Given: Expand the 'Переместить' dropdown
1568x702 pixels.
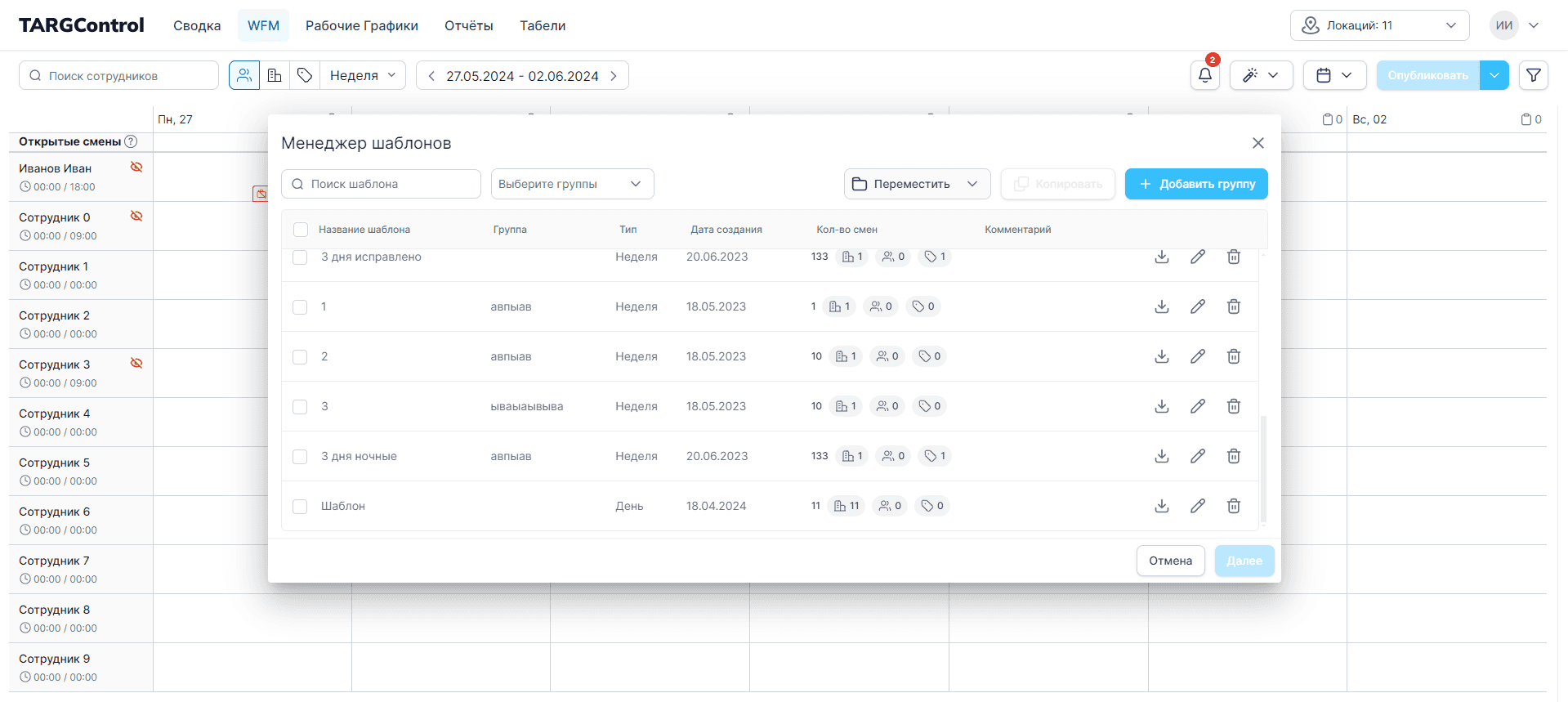Looking at the screenshot, I should 916,184.
